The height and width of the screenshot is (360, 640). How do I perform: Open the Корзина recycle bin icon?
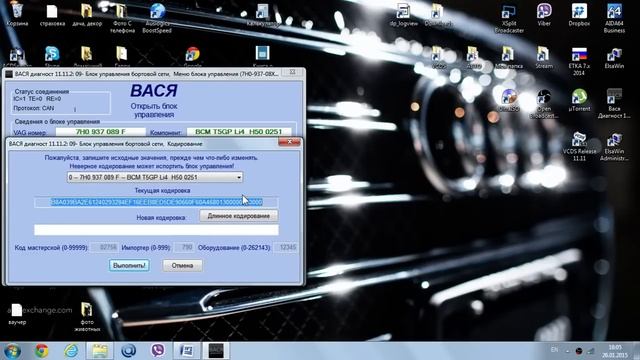tap(17, 14)
